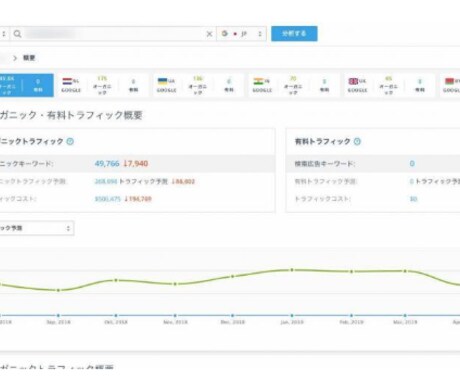Click the red keyword decrease value 7,940
460x380 pixels.
point(136,164)
